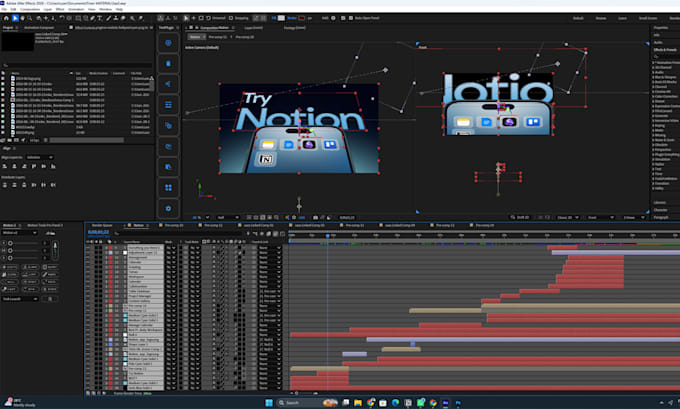Image resolution: width=680 pixels, height=409 pixels.
Task: Open the Windows Start menu
Action: [269, 403]
